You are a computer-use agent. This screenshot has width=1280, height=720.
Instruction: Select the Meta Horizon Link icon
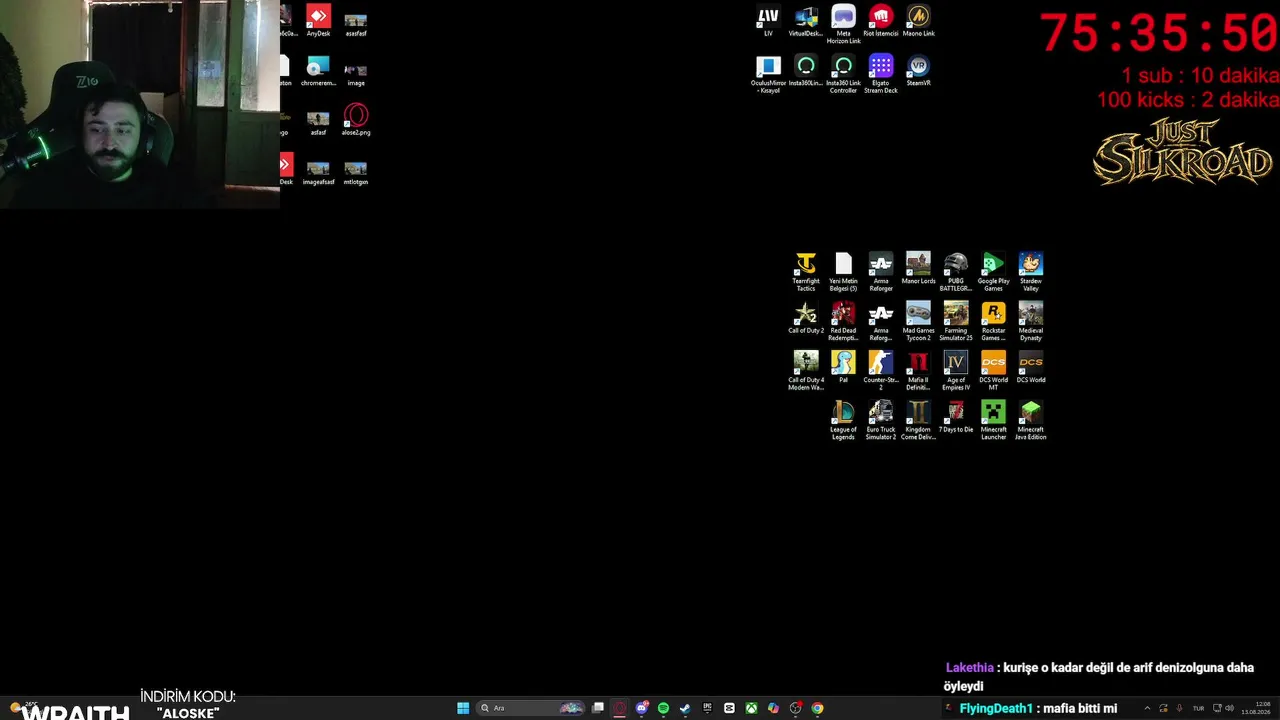pos(843,24)
